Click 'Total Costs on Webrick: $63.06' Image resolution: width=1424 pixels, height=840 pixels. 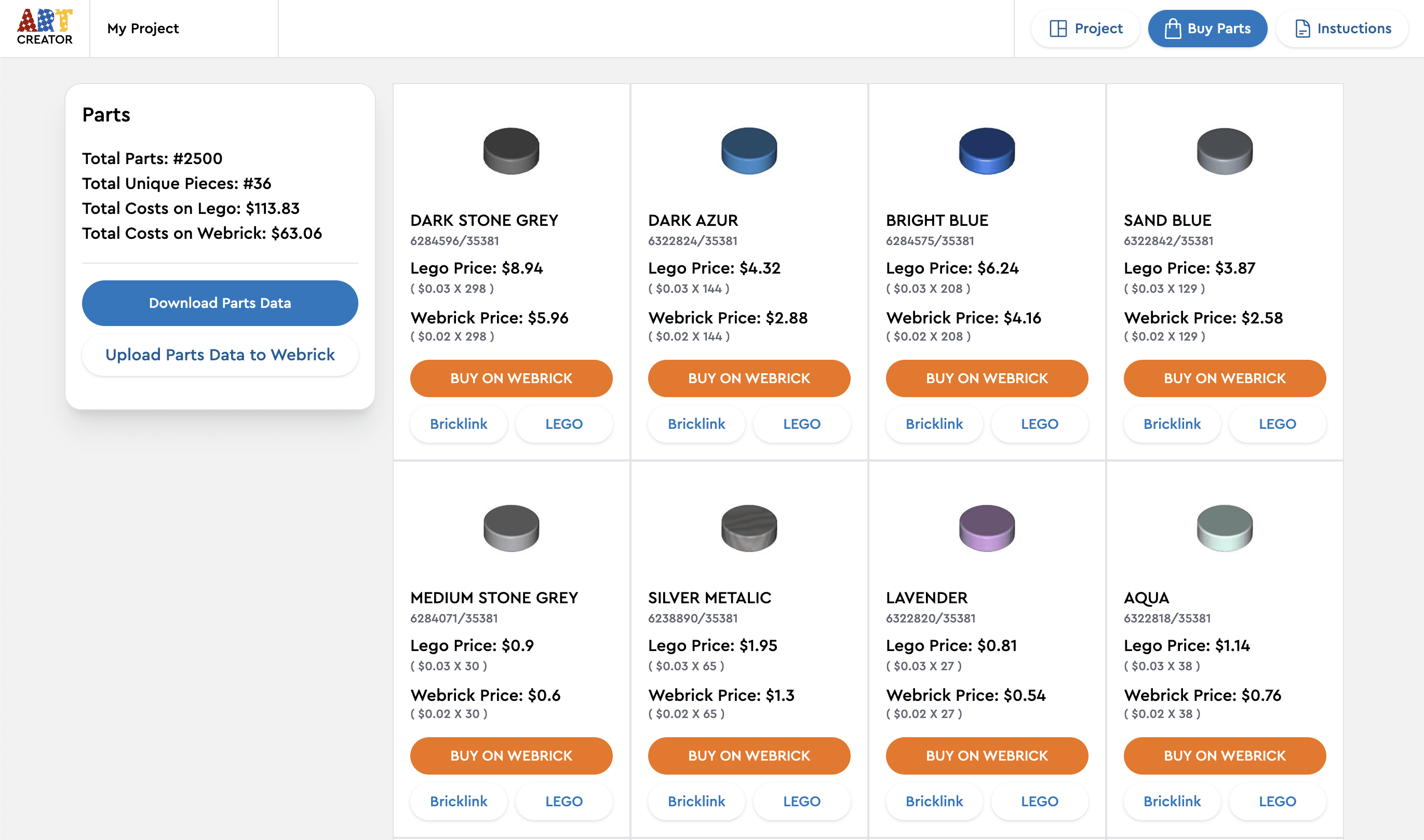[x=202, y=233]
